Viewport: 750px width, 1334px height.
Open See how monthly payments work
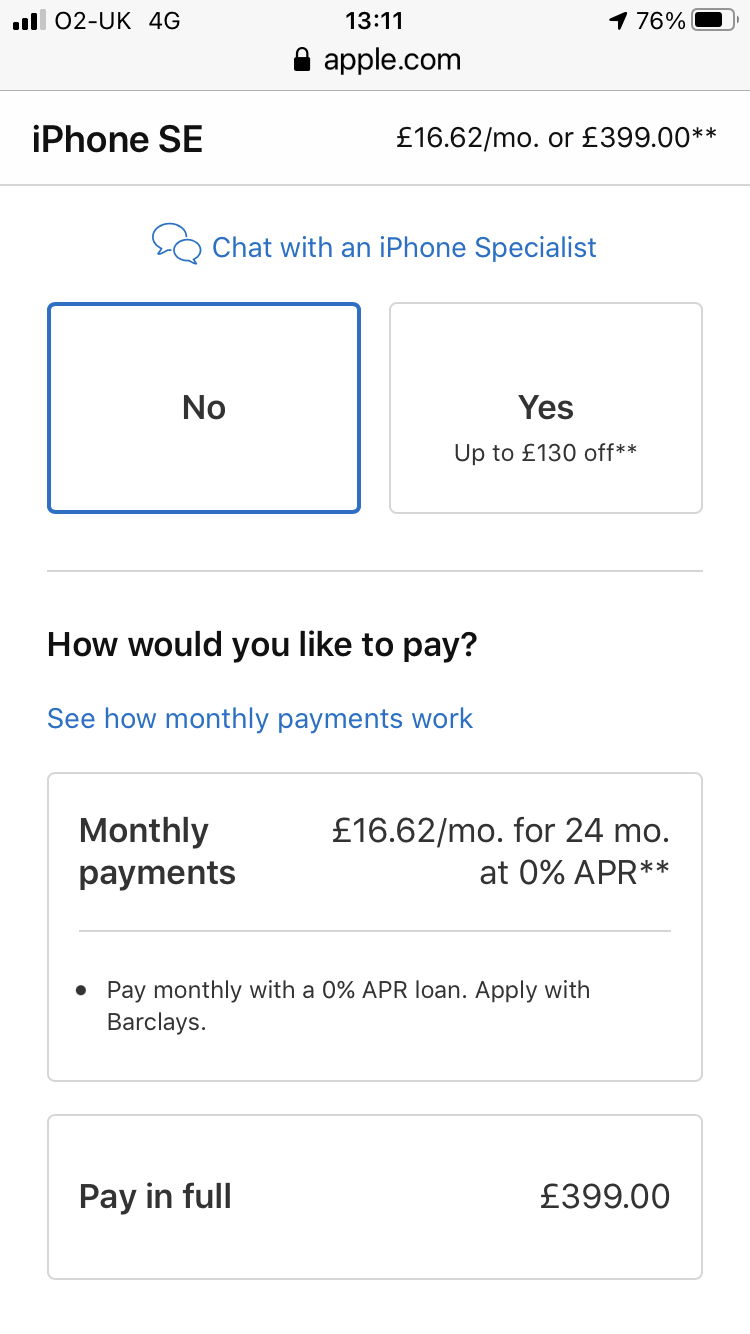260,718
